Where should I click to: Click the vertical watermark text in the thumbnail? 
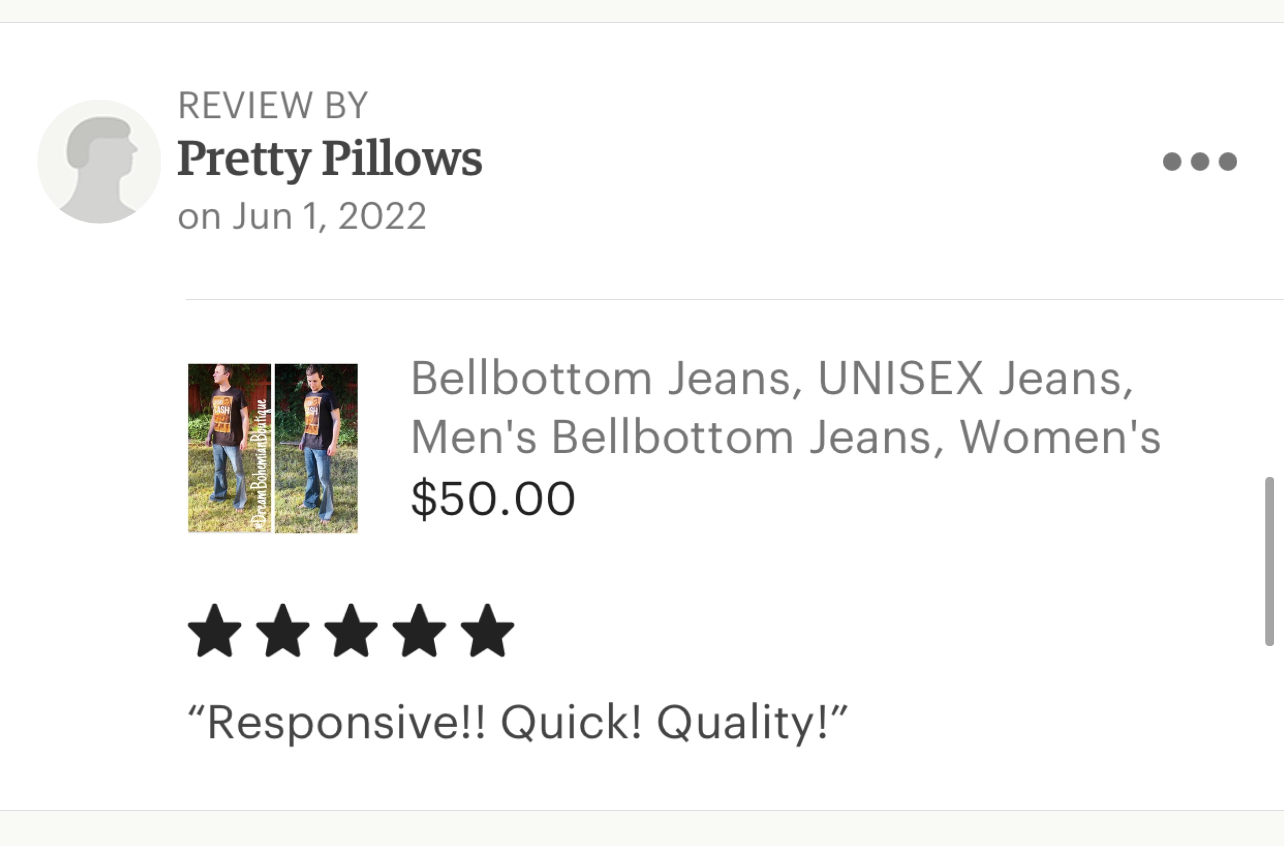(x=262, y=462)
